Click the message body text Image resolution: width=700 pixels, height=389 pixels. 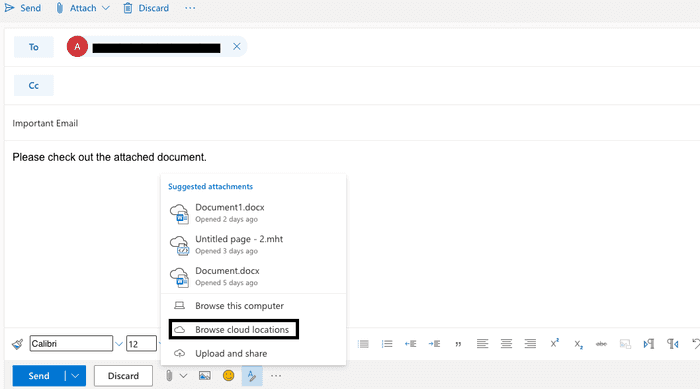(x=109, y=157)
